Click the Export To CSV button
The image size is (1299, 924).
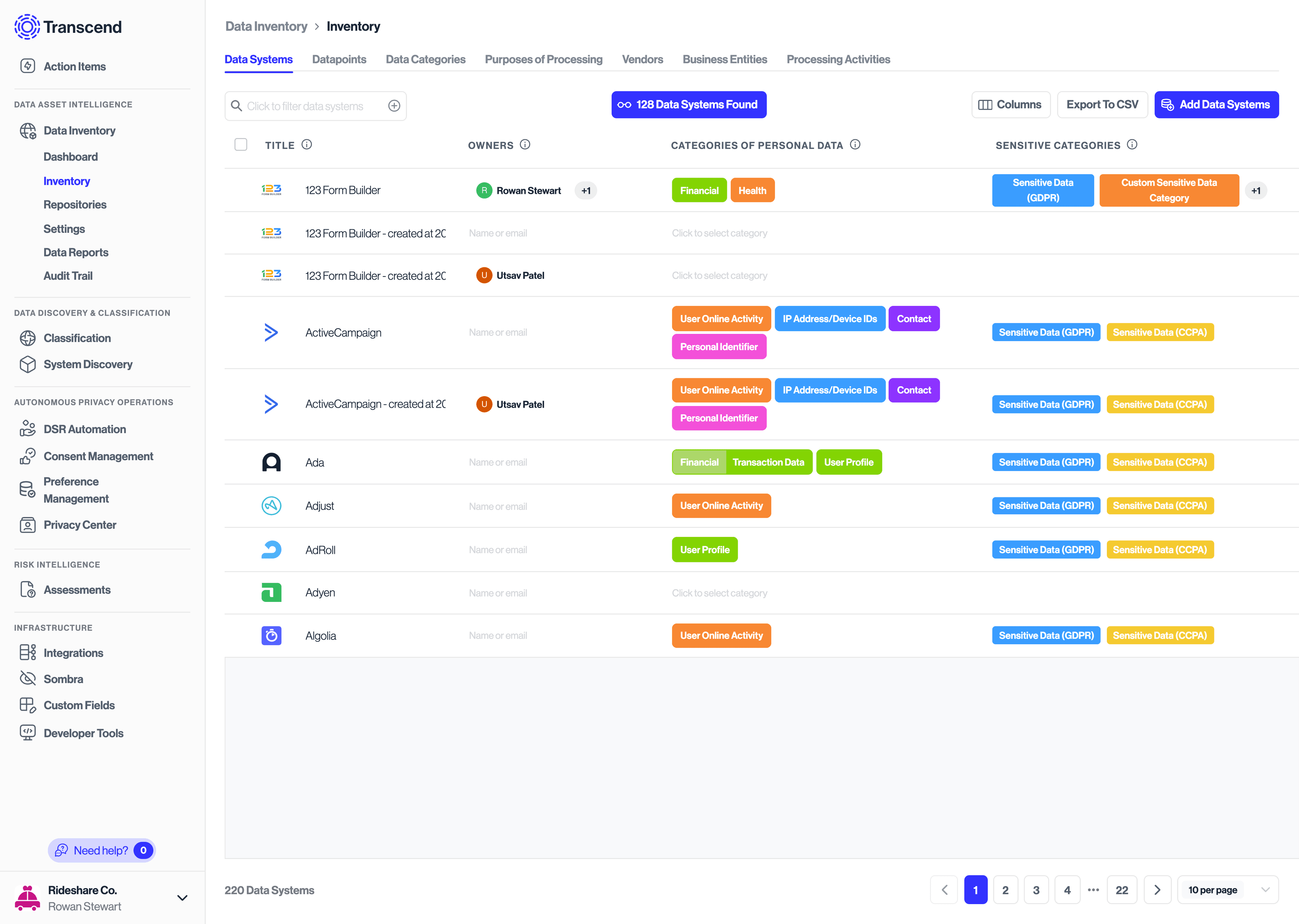[x=1102, y=105]
